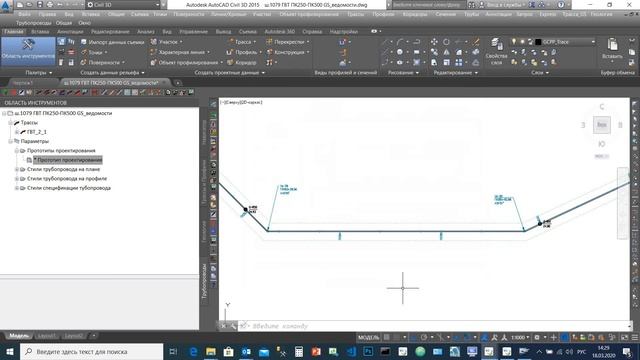Image resolution: width=640 pixels, height=360 pixels.
Task: Switch to the Layout1 tab
Action: [x=46, y=336]
